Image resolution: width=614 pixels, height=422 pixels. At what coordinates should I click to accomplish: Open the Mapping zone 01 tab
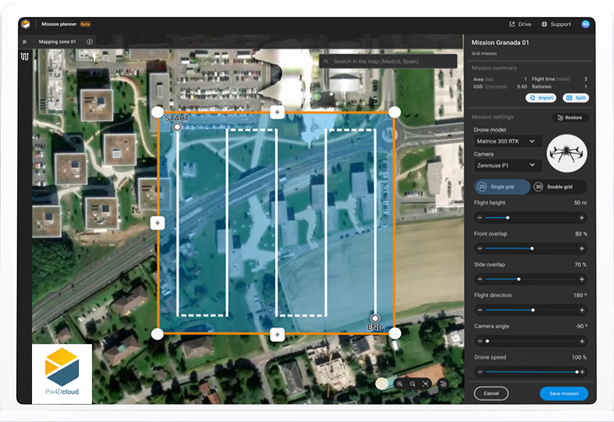coord(57,42)
